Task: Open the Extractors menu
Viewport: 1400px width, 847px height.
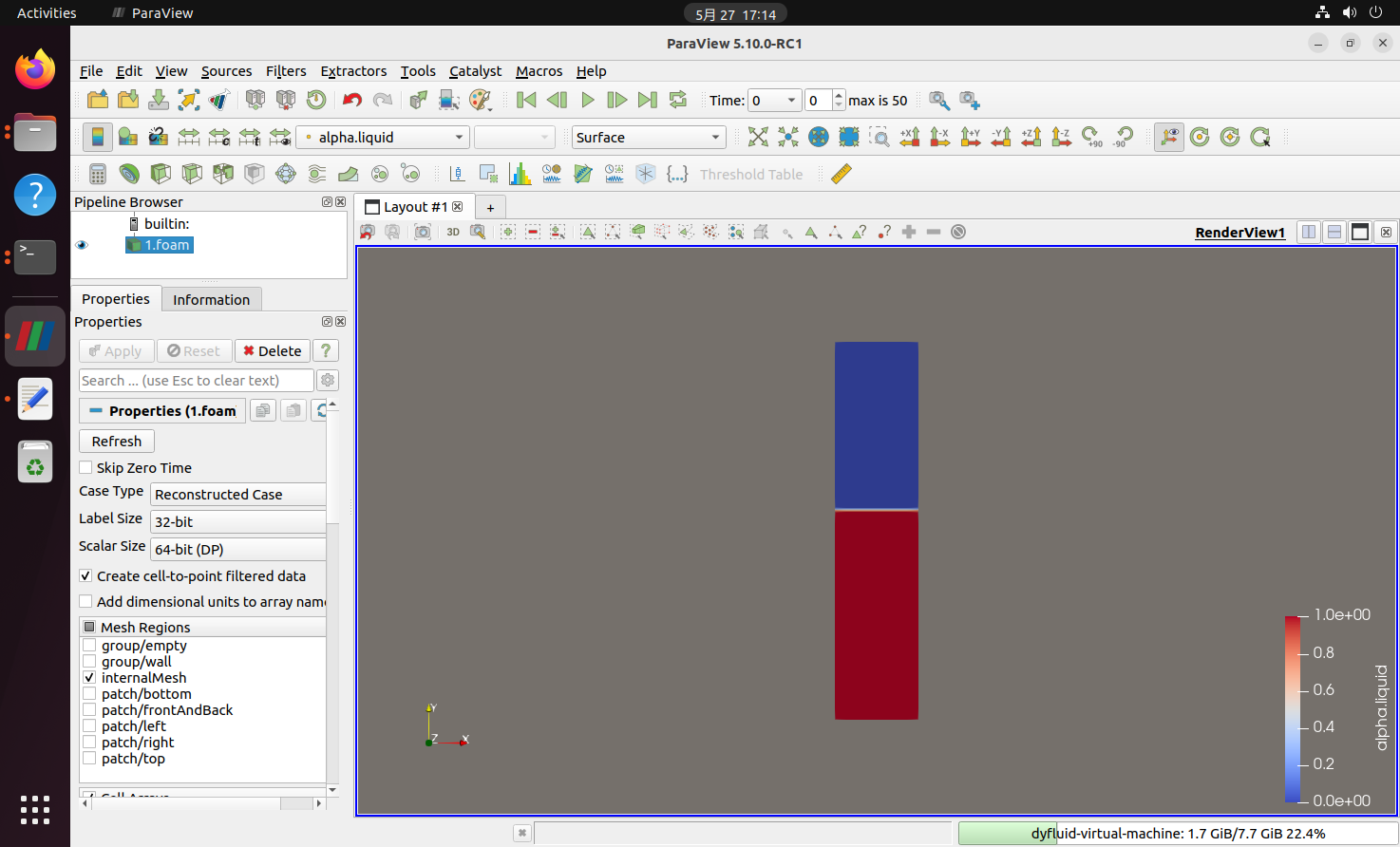Action: pyautogui.click(x=353, y=71)
